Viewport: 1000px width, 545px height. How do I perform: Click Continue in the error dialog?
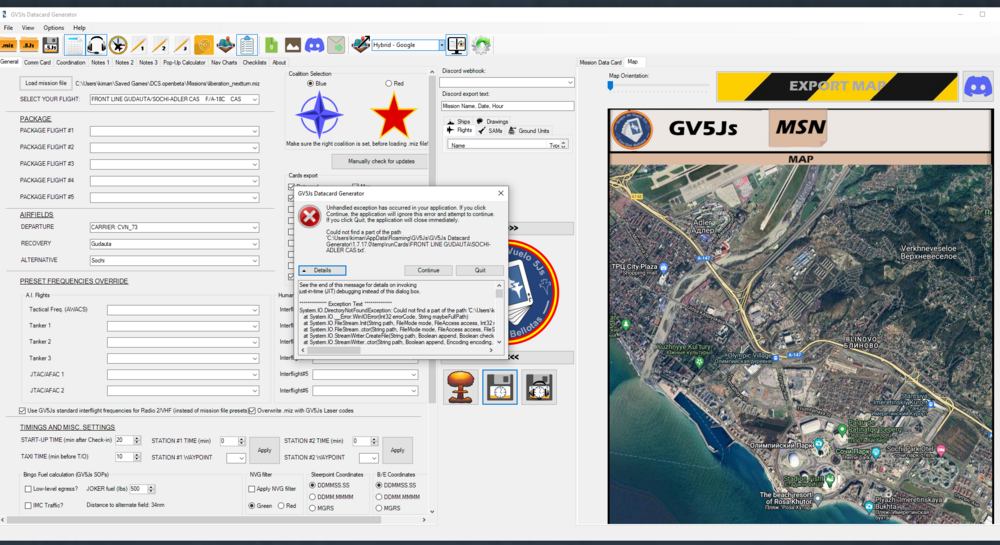(428, 270)
